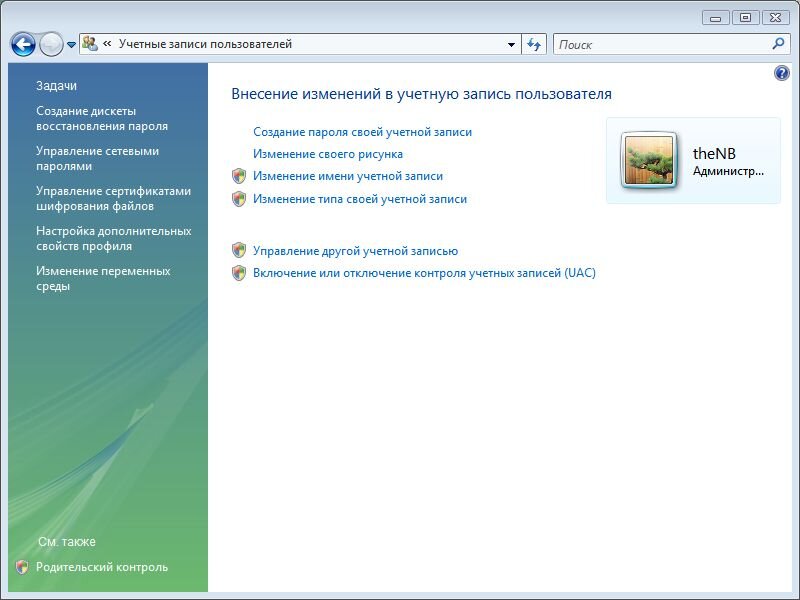Open 'Настройка дополнительных свойств профиля'

click(114, 238)
